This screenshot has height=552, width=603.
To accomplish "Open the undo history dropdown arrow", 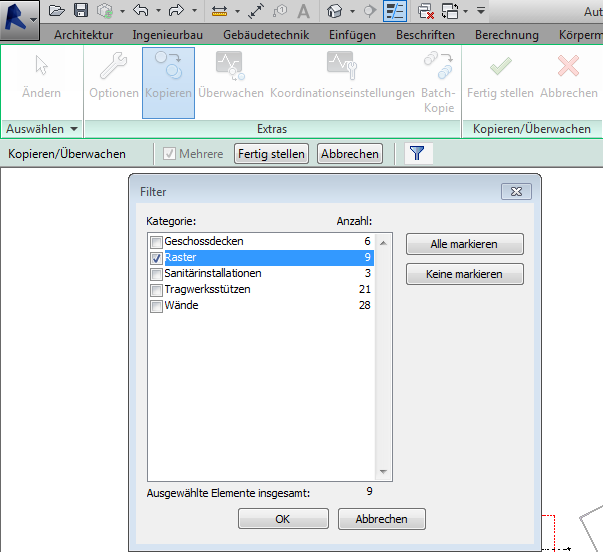I will (x=158, y=12).
